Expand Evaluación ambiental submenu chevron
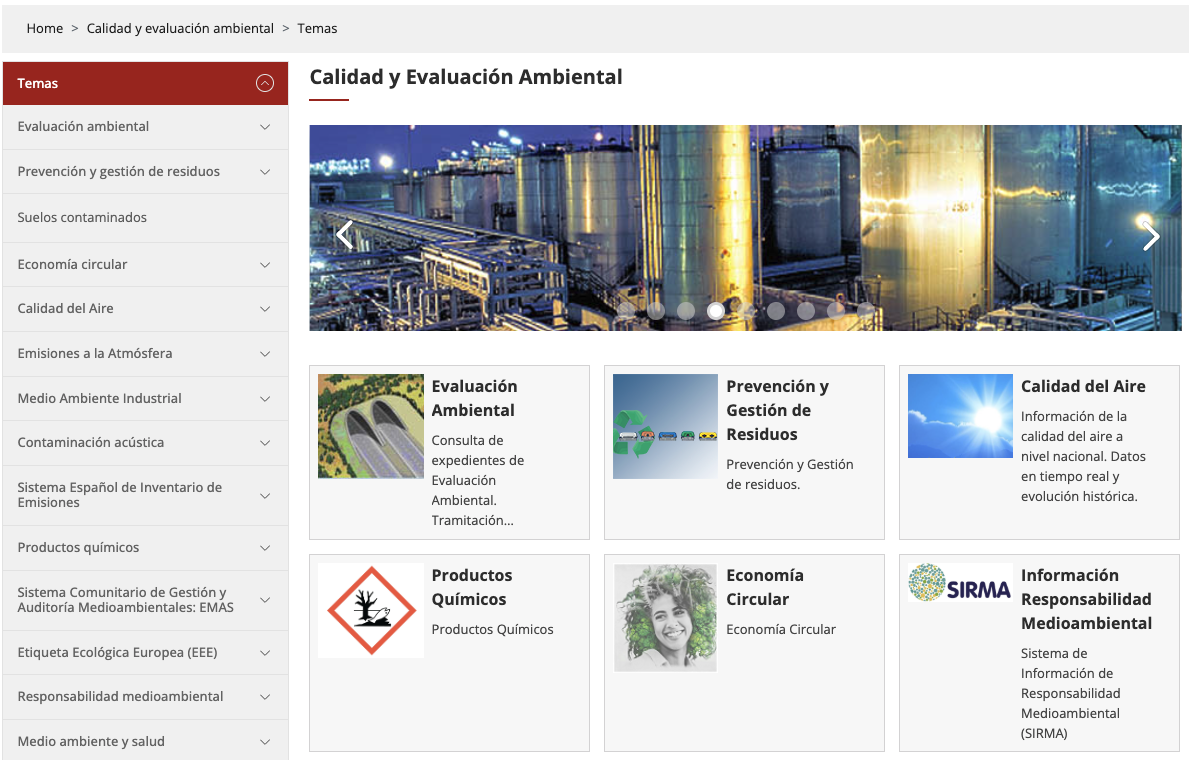1193x760 pixels. pyautogui.click(x=265, y=127)
